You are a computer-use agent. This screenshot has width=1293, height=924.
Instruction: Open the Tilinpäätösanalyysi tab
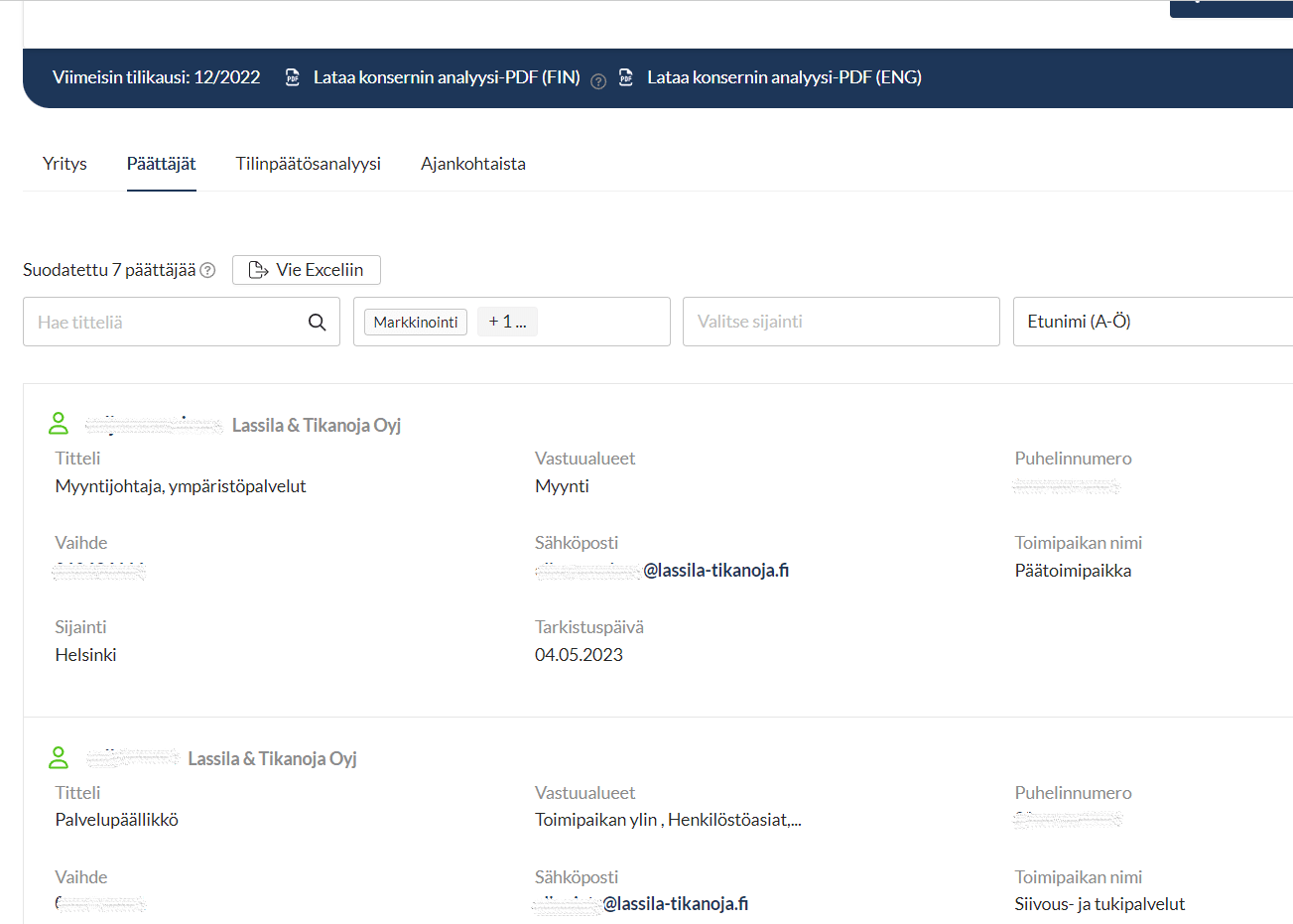tap(309, 164)
